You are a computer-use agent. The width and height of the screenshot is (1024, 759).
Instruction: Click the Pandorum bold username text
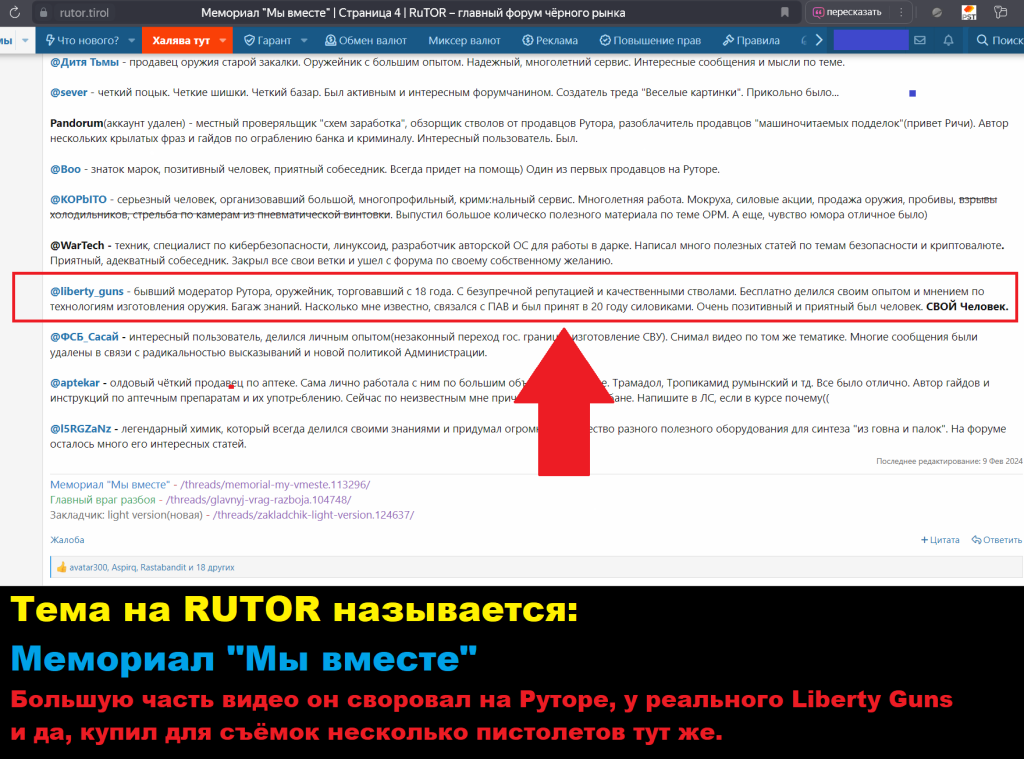76,123
